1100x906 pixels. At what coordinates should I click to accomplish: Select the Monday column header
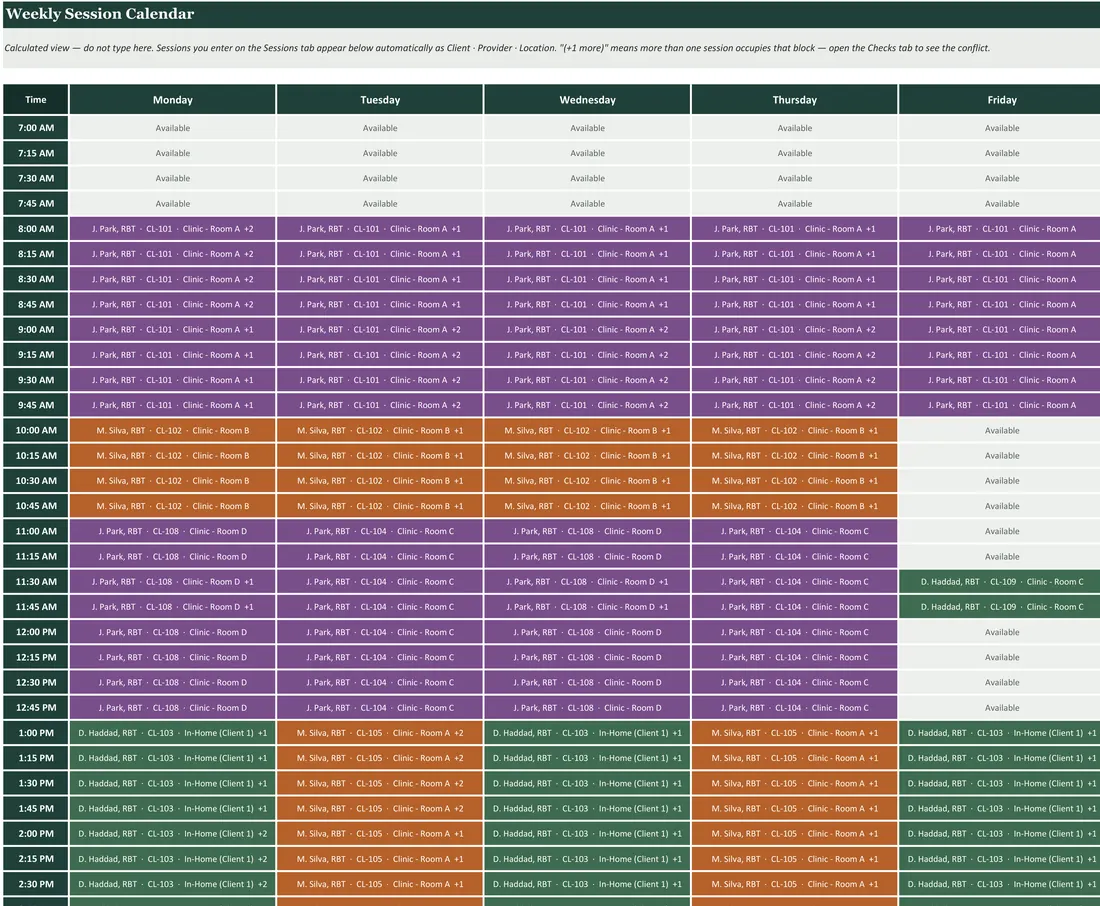(173, 100)
